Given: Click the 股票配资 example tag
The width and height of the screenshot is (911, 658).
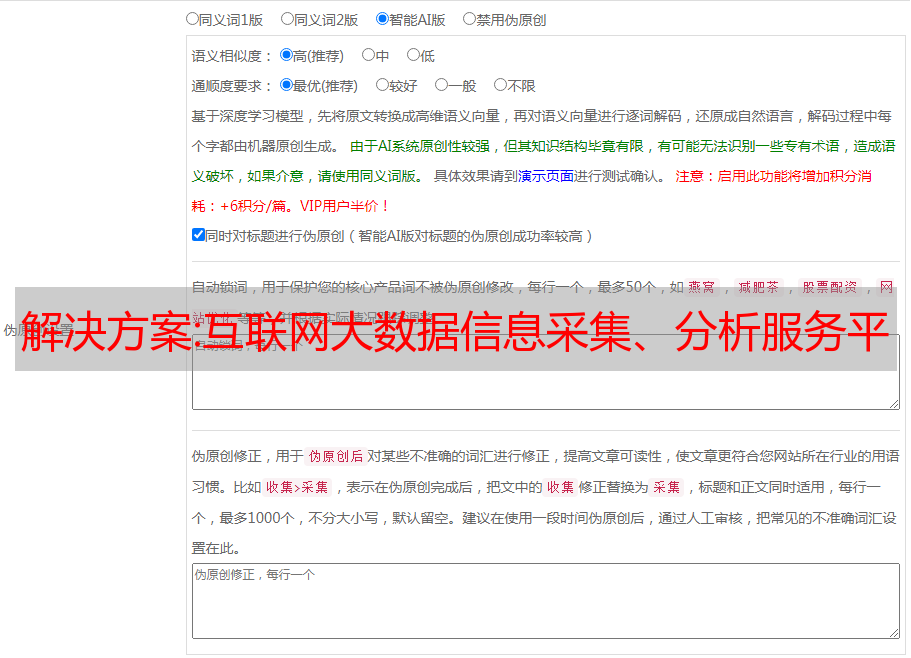Looking at the screenshot, I should (x=830, y=287).
